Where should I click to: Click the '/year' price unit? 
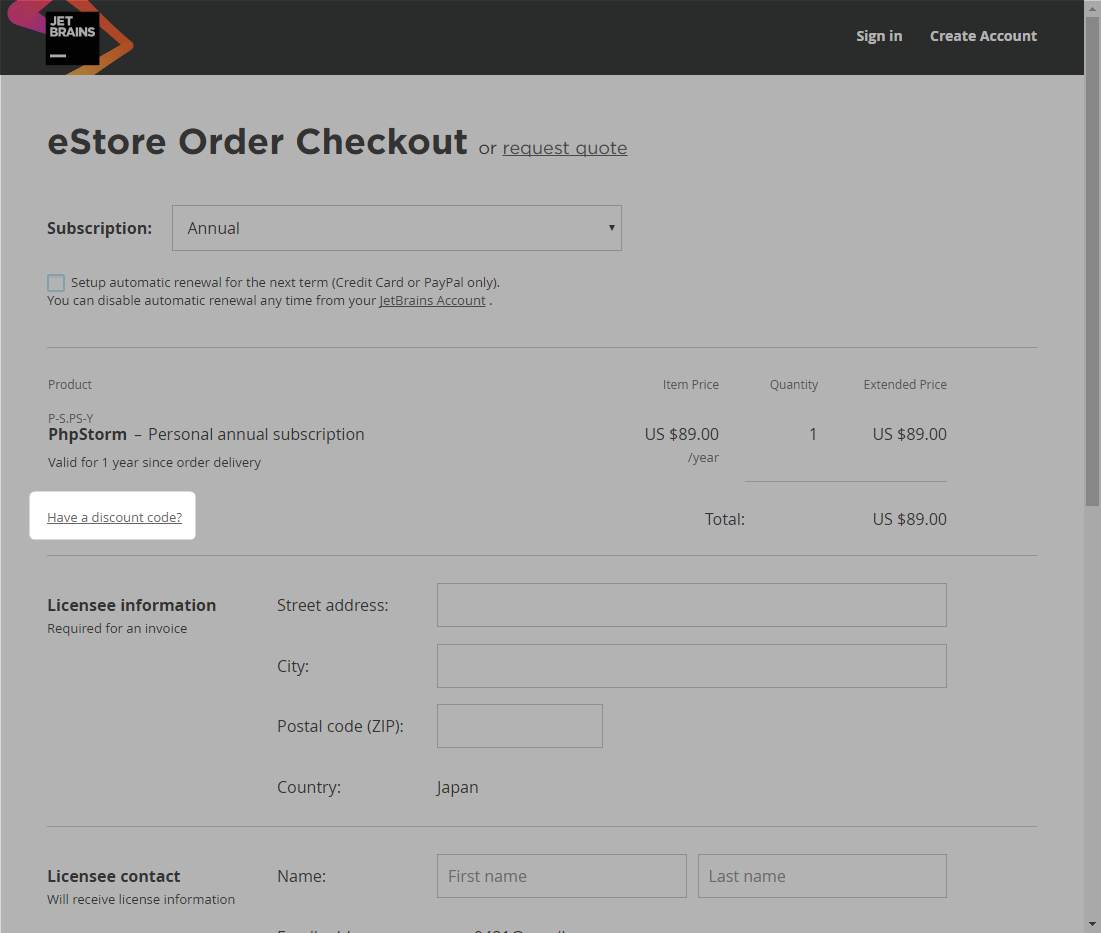click(703, 458)
